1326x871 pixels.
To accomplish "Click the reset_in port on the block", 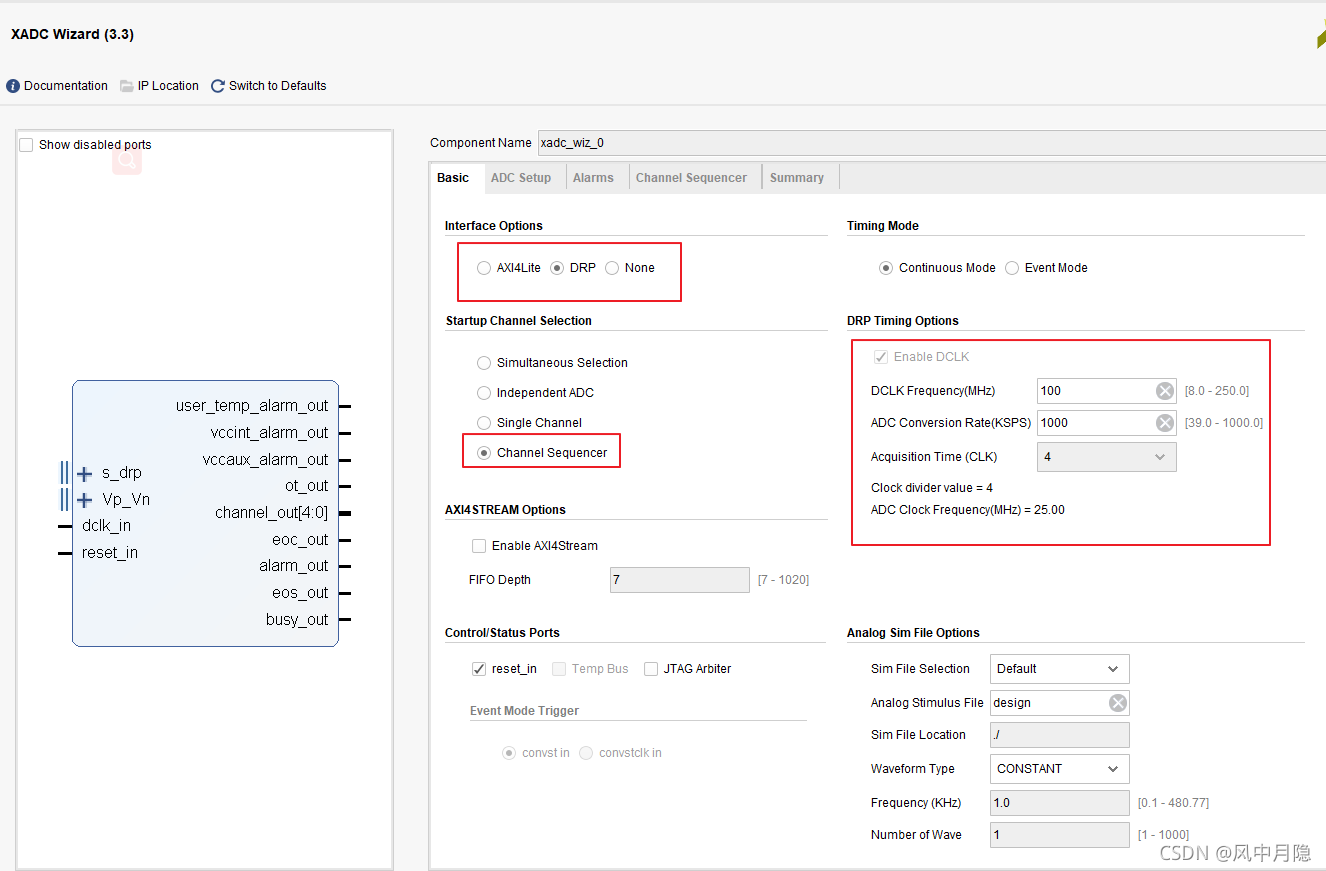I will pyautogui.click(x=110, y=553).
